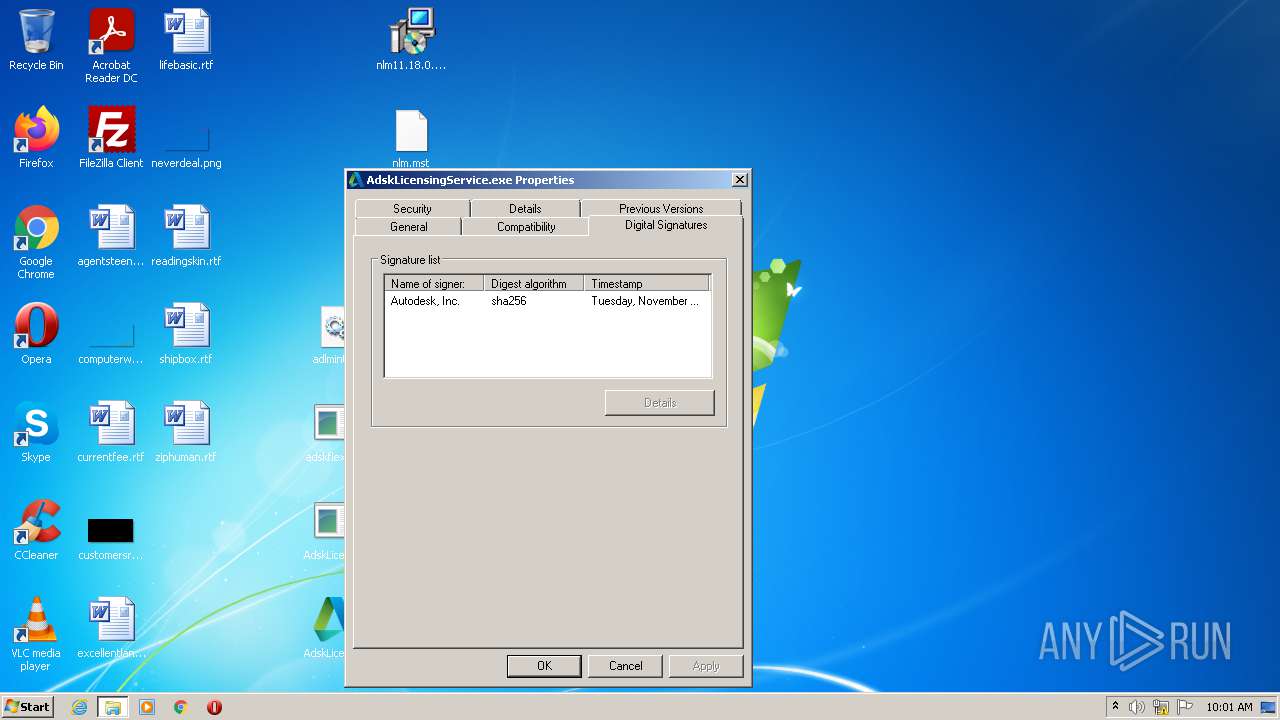The width and height of the screenshot is (1280, 720).
Task: Launch Opera browser shortcut
Action: pyautogui.click(x=36, y=334)
